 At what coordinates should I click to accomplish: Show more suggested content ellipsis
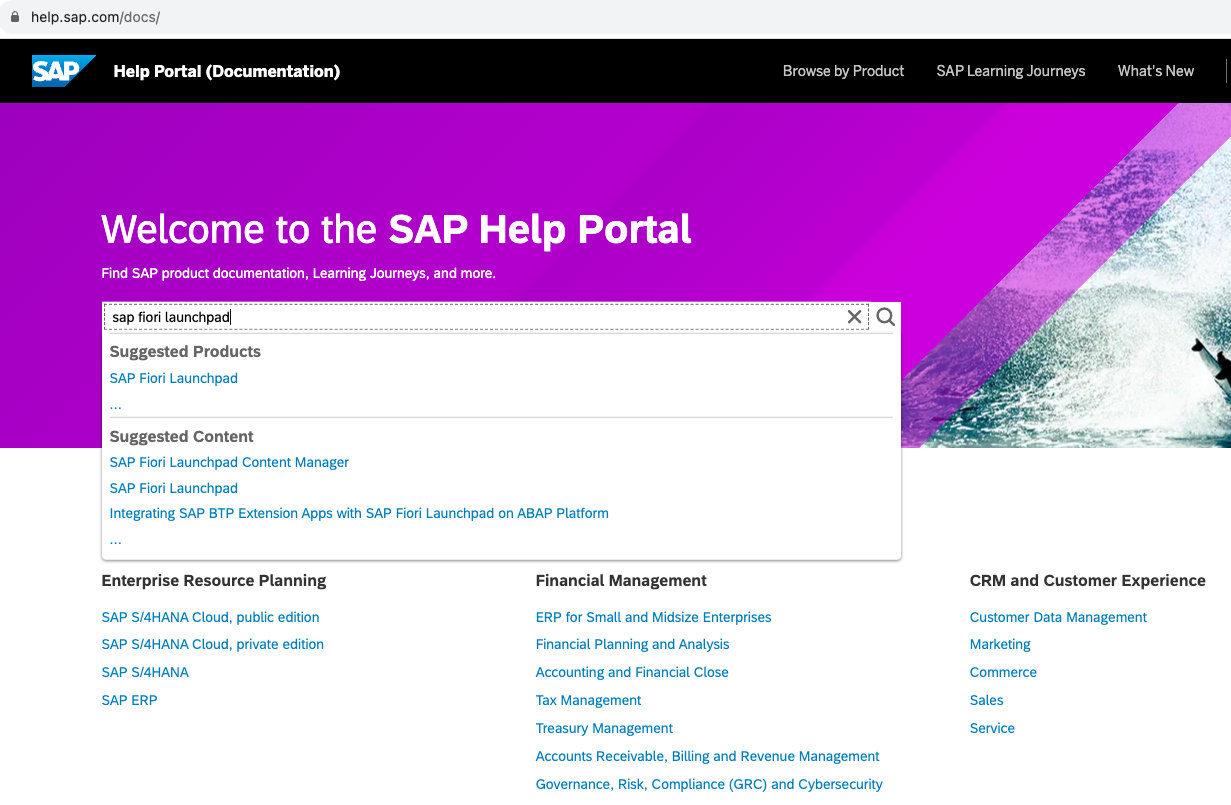pos(116,539)
